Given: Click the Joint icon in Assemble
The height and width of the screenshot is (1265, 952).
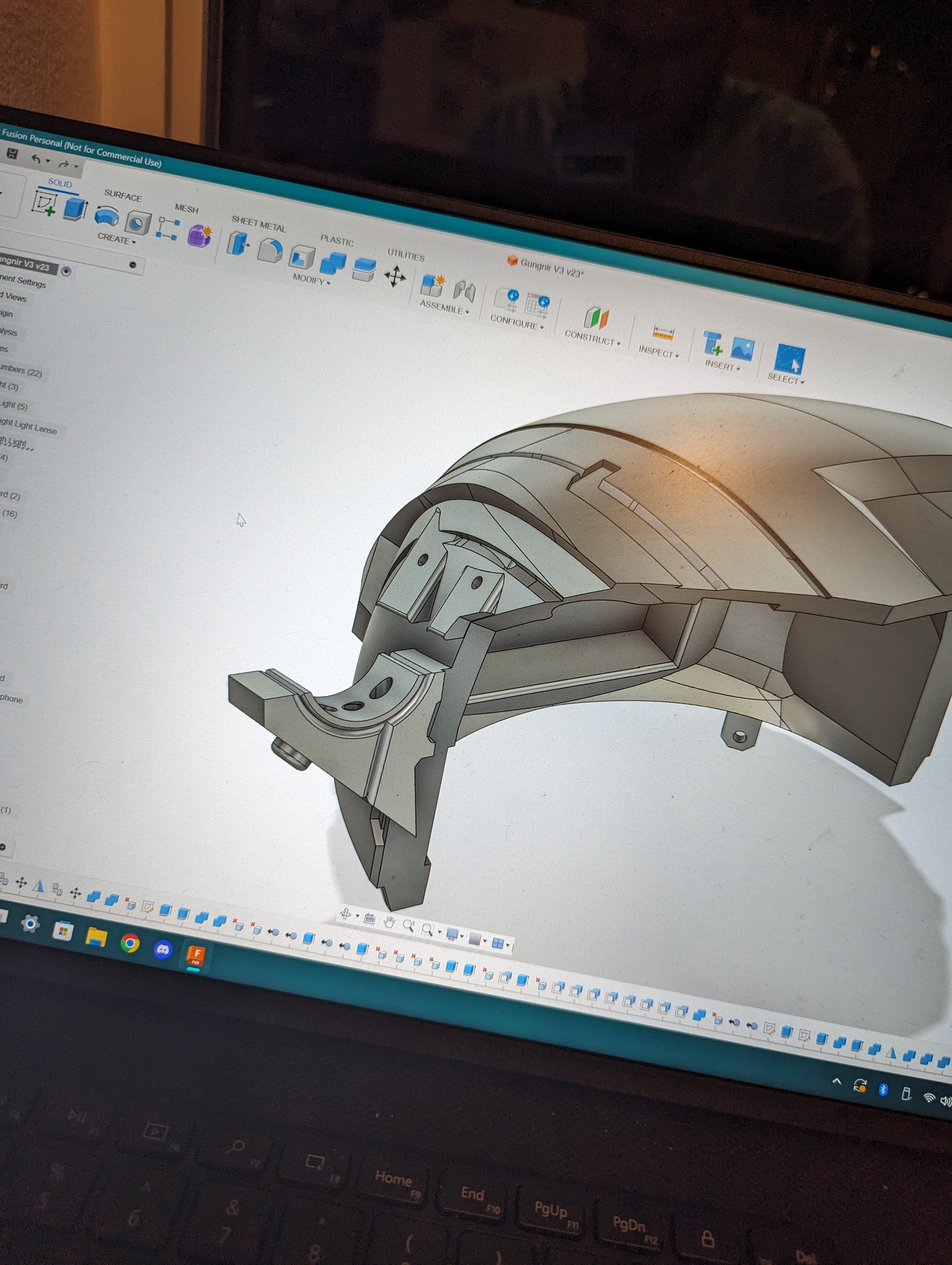Looking at the screenshot, I should (465, 291).
